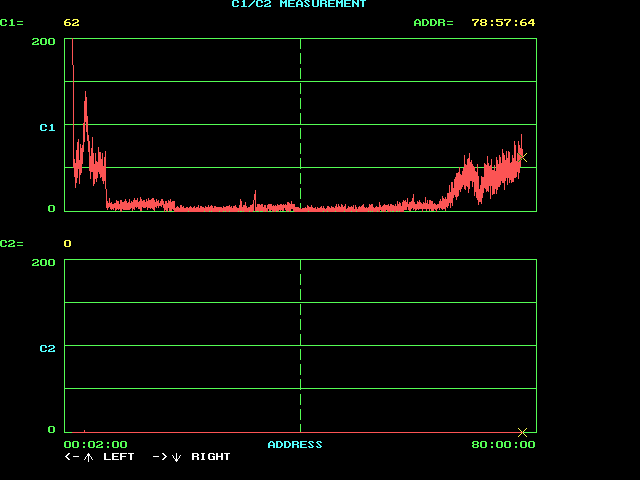Click the 200 scale label of C2 graph
The width and height of the screenshot is (640, 480).
(x=43, y=262)
